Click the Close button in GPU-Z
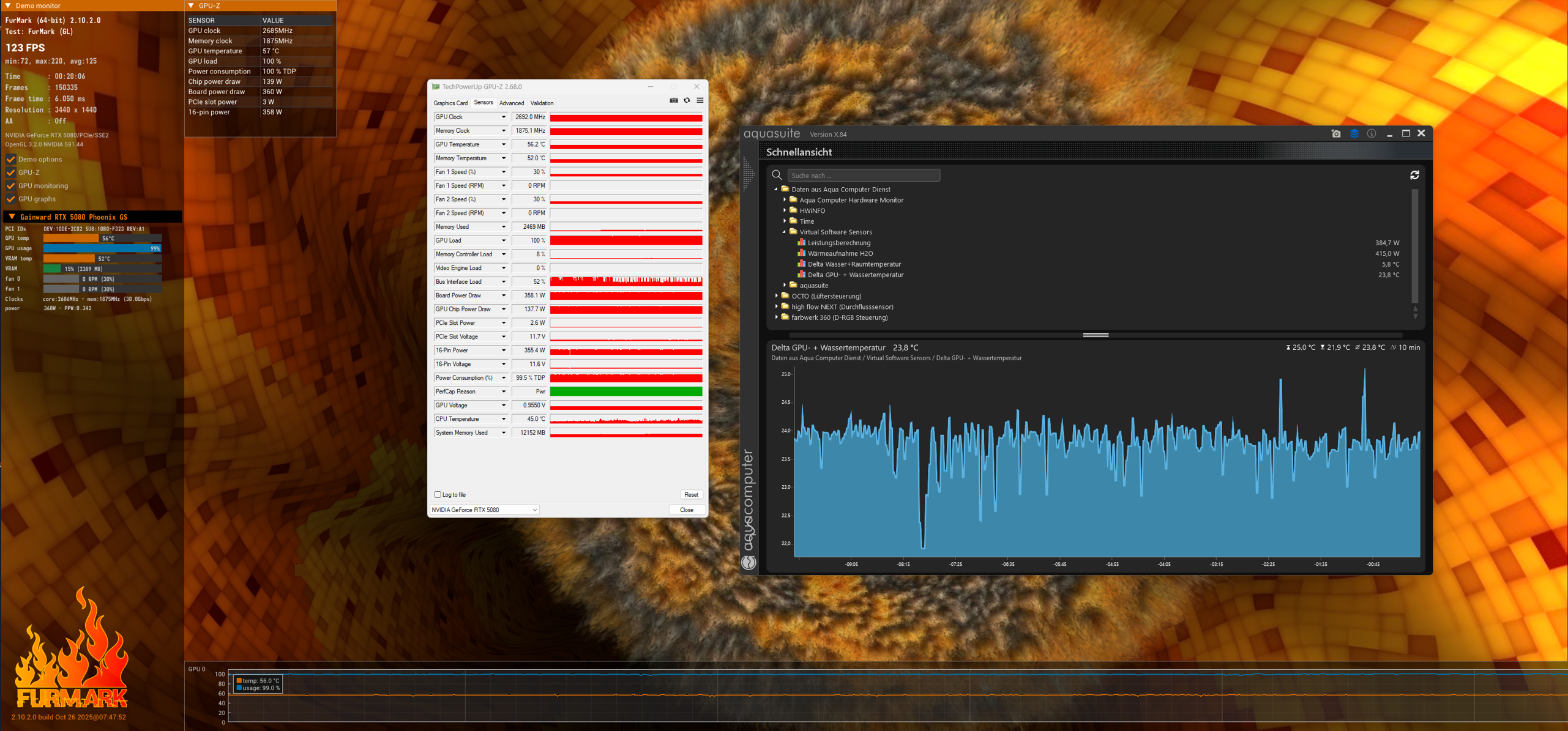Viewport: 1568px width, 731px height. 686,510
